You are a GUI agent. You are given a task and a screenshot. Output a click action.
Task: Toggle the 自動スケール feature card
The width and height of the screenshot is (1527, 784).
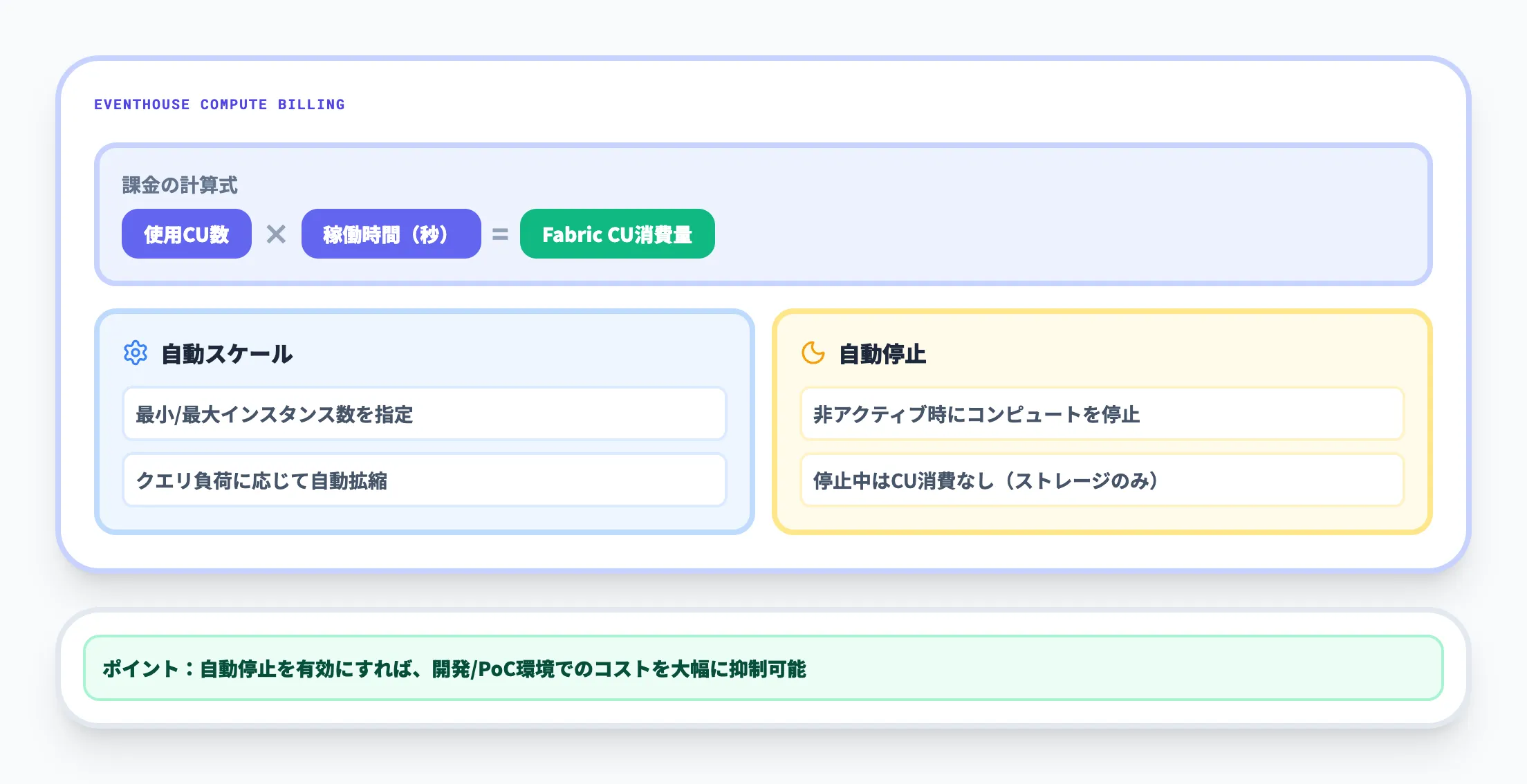(425, 420)
